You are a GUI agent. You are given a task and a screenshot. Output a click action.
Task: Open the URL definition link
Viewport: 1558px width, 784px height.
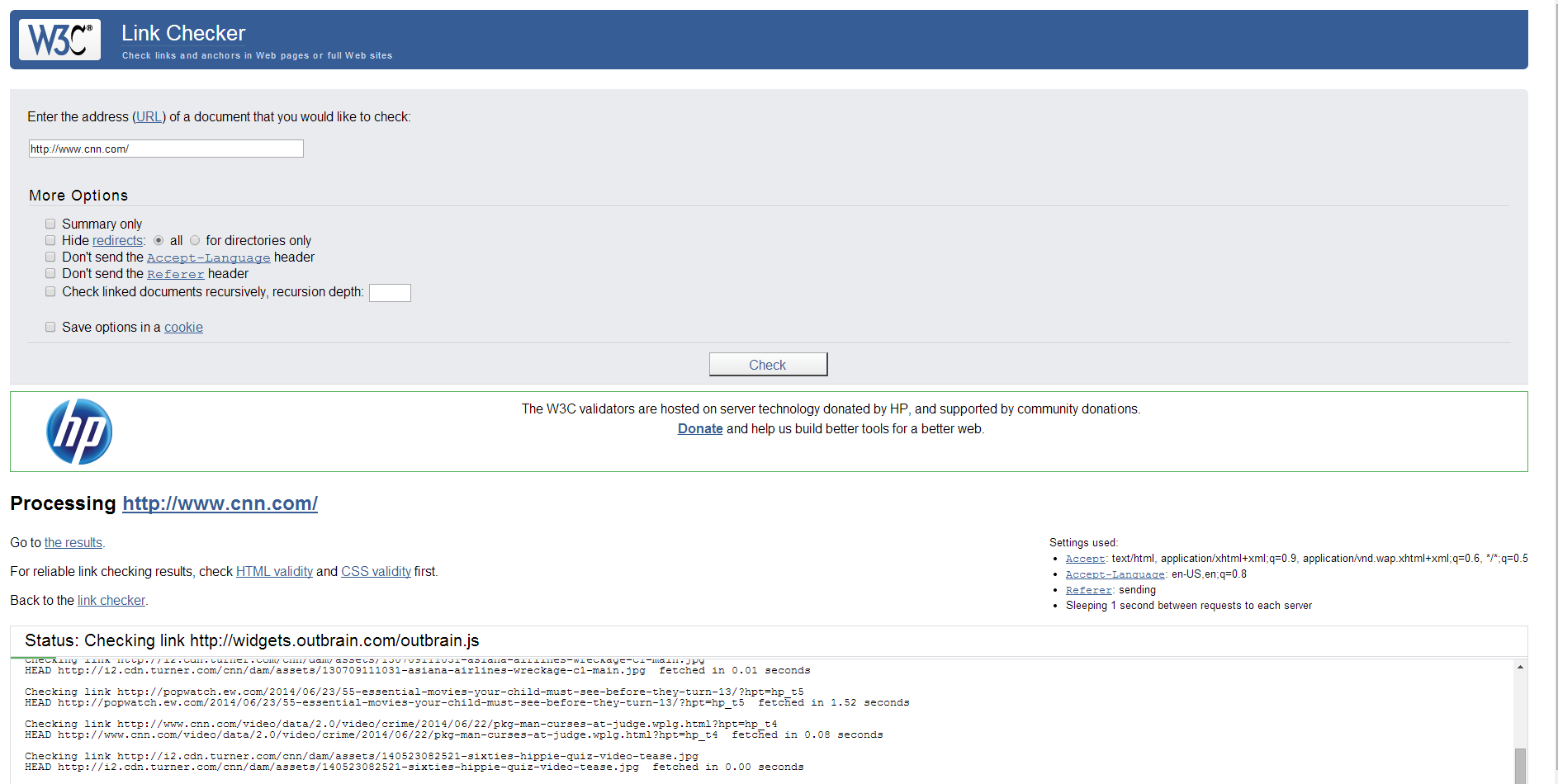(x=149, y=117)
